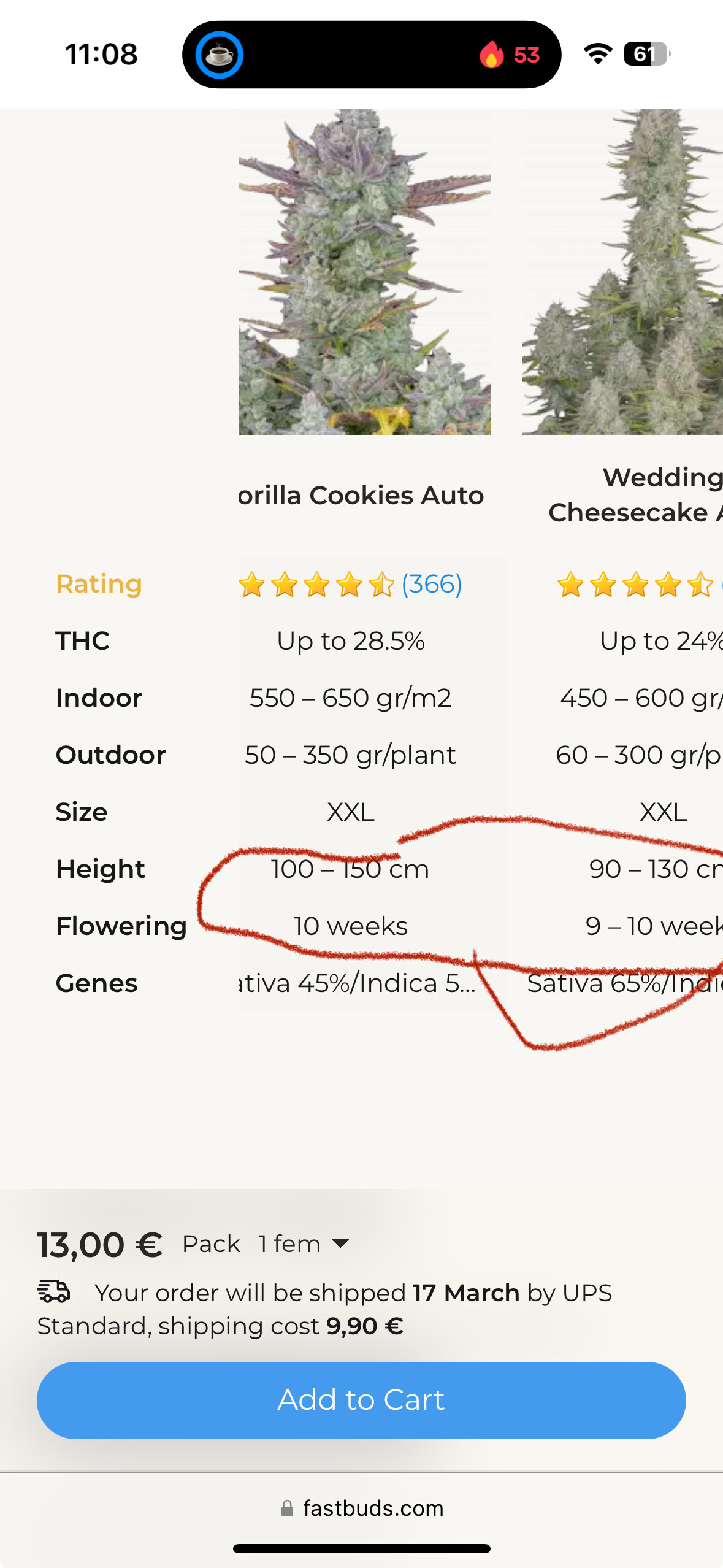The width and height of the screenshot is (723, 1568).
Task: Tap the Wi-Fi status icon
Action: (x=597, y=54)
